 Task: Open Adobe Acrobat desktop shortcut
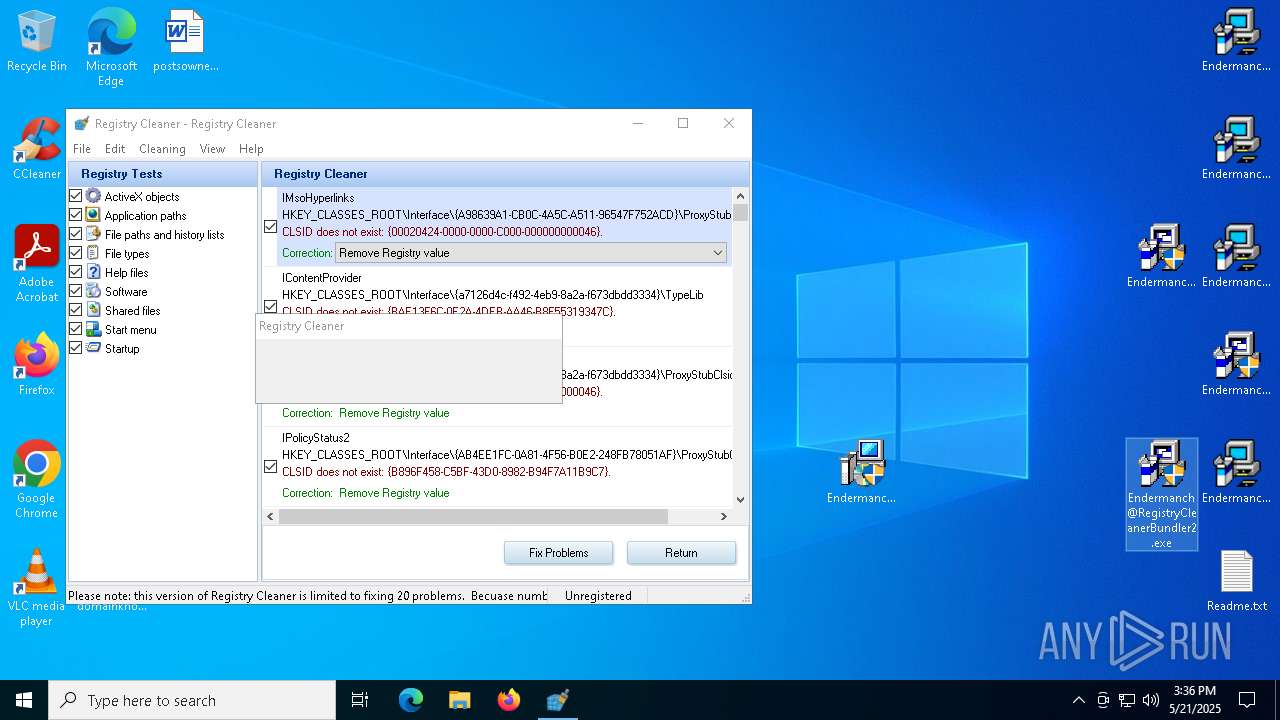37,264
